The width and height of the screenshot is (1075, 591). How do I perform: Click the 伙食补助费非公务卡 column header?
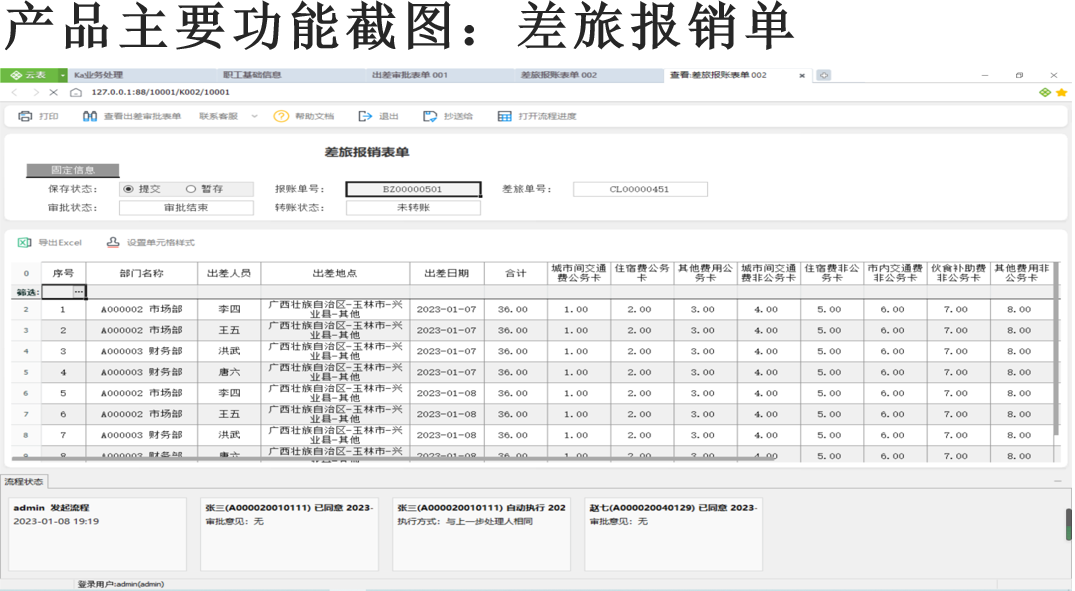(958, 274)
